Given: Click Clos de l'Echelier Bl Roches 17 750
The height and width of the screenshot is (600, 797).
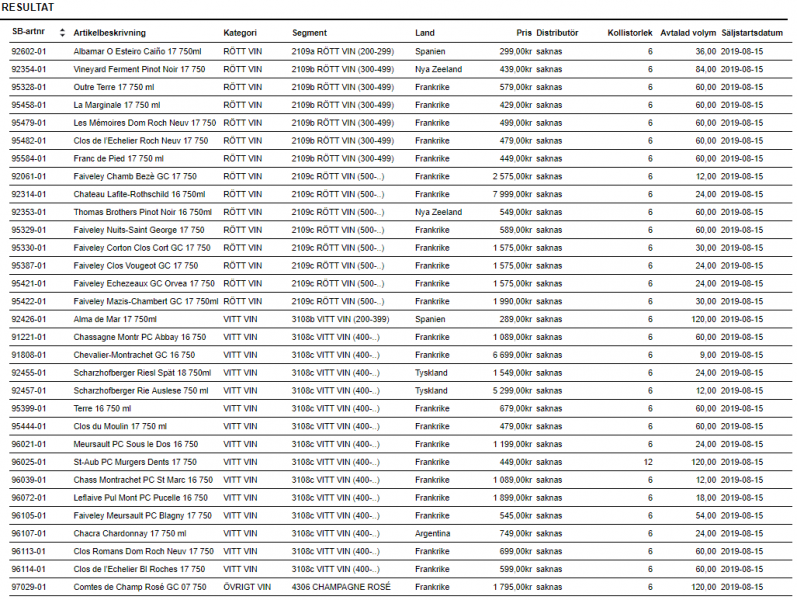Looking at the screenshot, I should click(x=139, y=569).
